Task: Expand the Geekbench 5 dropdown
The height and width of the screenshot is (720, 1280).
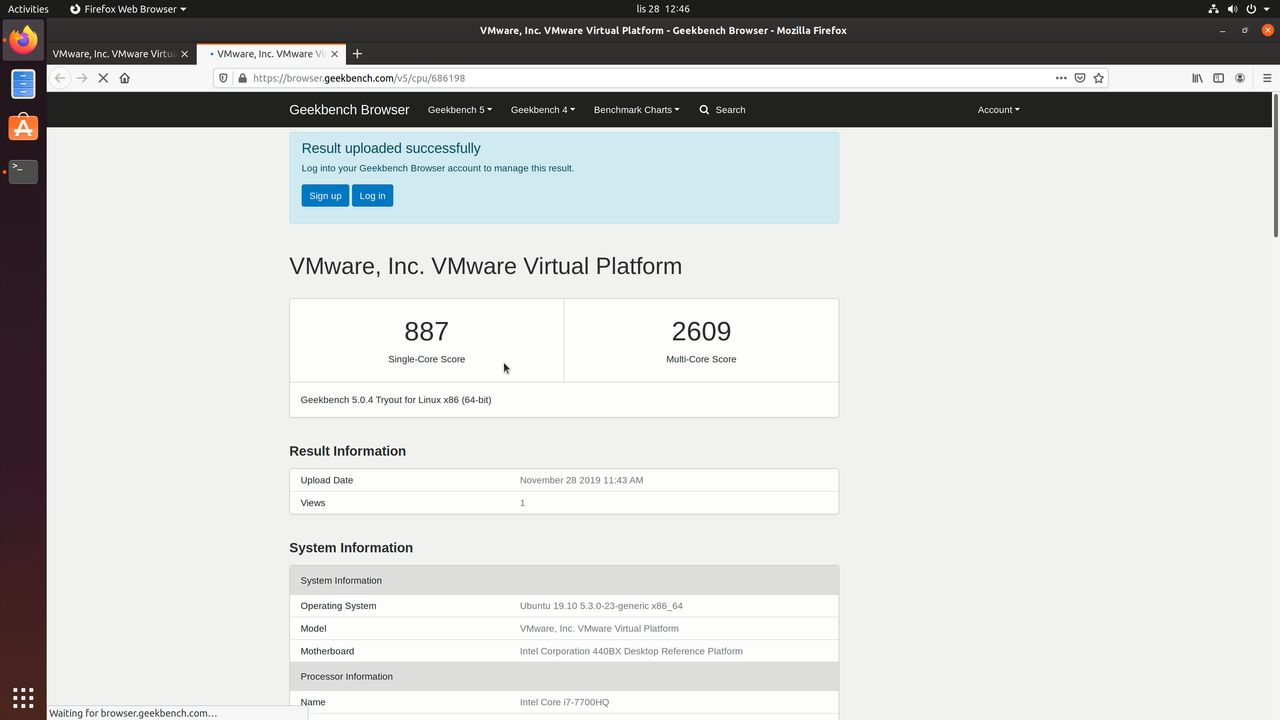Action: (460, 110)
